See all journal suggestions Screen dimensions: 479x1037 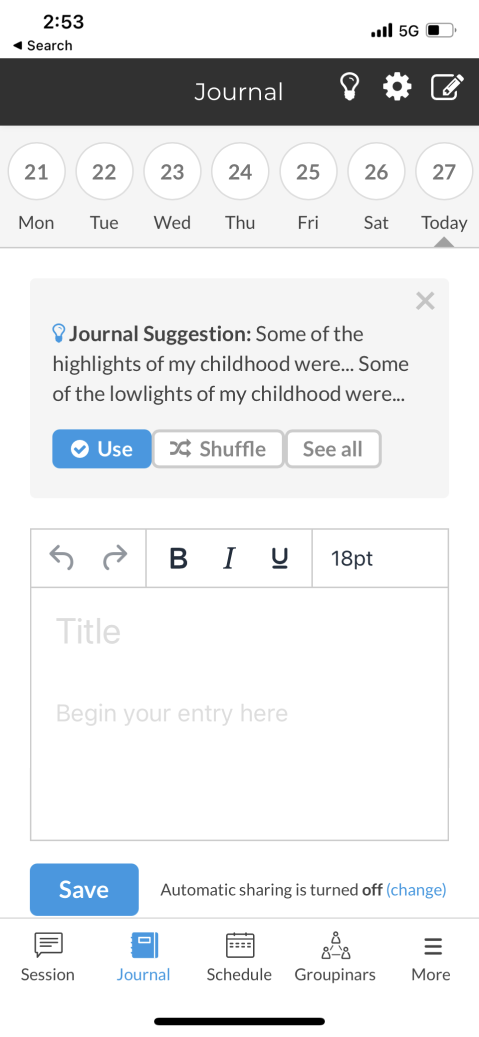click(333, 449)
